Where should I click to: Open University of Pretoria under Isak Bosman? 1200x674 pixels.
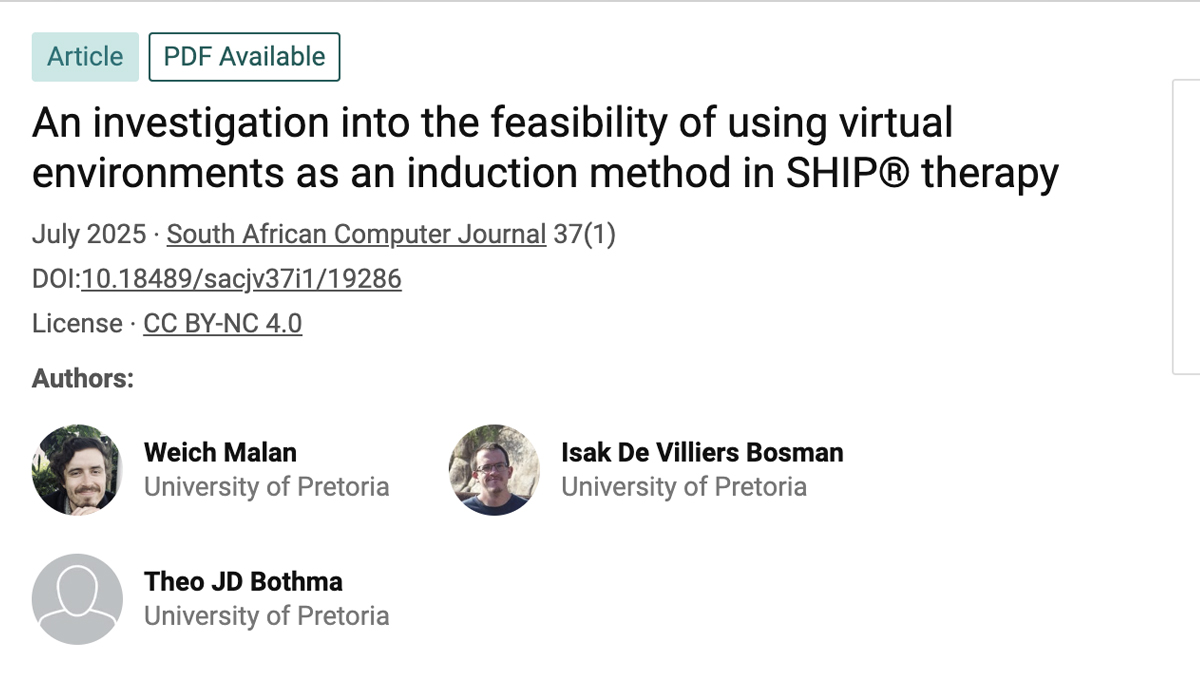[684, 487]
